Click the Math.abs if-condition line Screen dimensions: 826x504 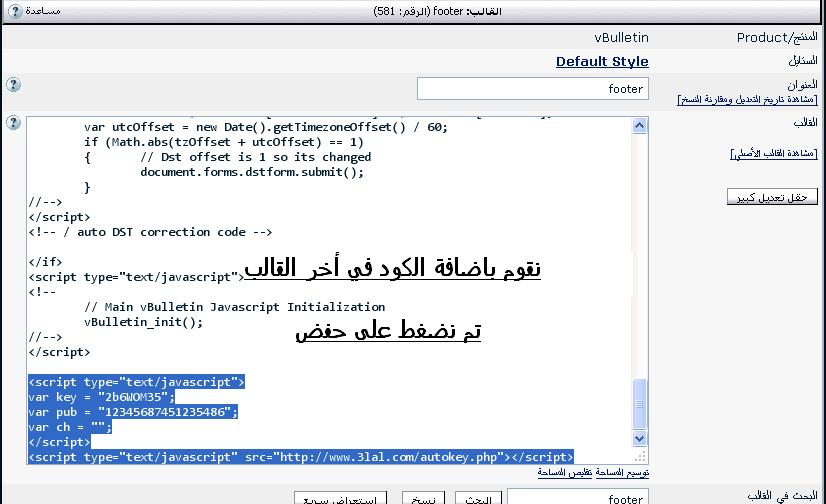(223, 142)
